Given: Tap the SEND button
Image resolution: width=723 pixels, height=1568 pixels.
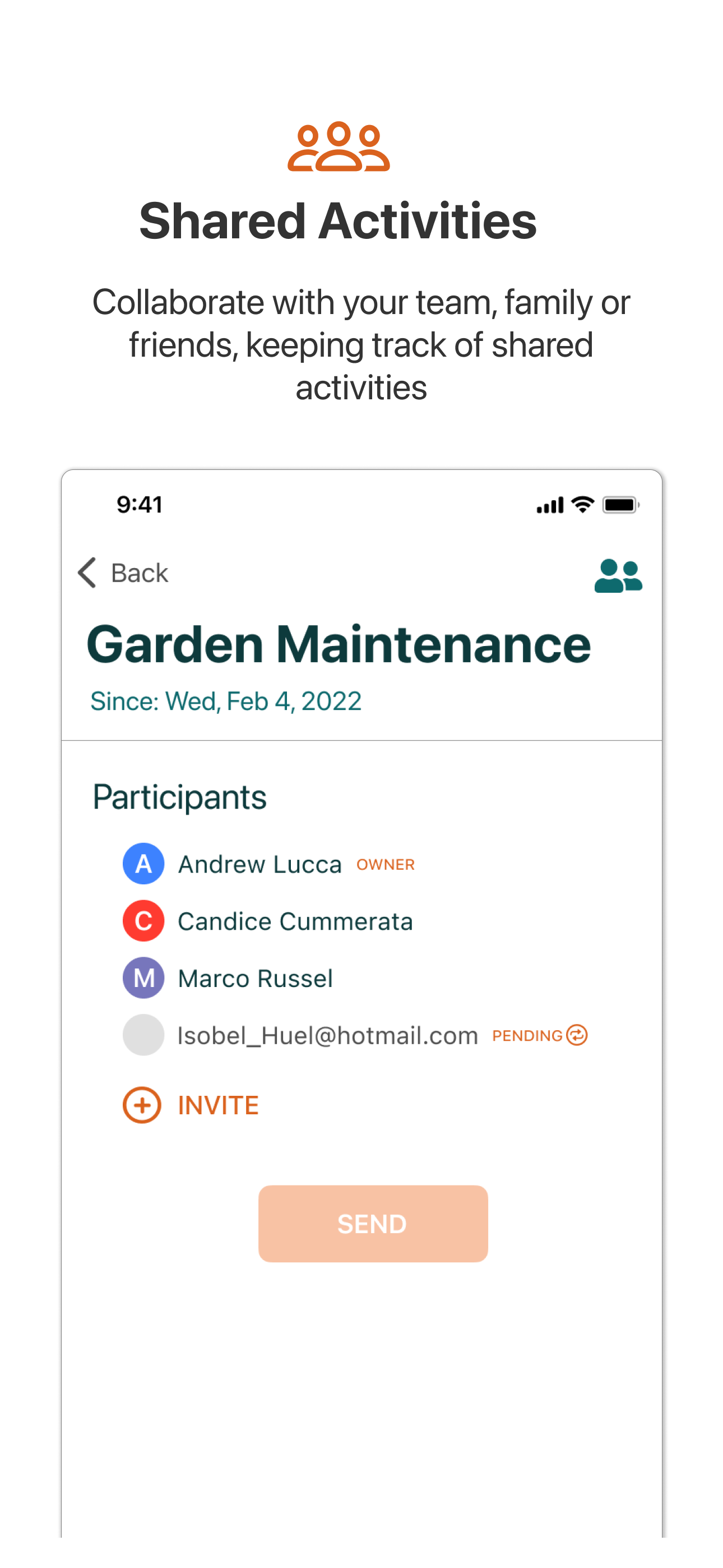Looking at the screenshot, I should coord(373,1224).
